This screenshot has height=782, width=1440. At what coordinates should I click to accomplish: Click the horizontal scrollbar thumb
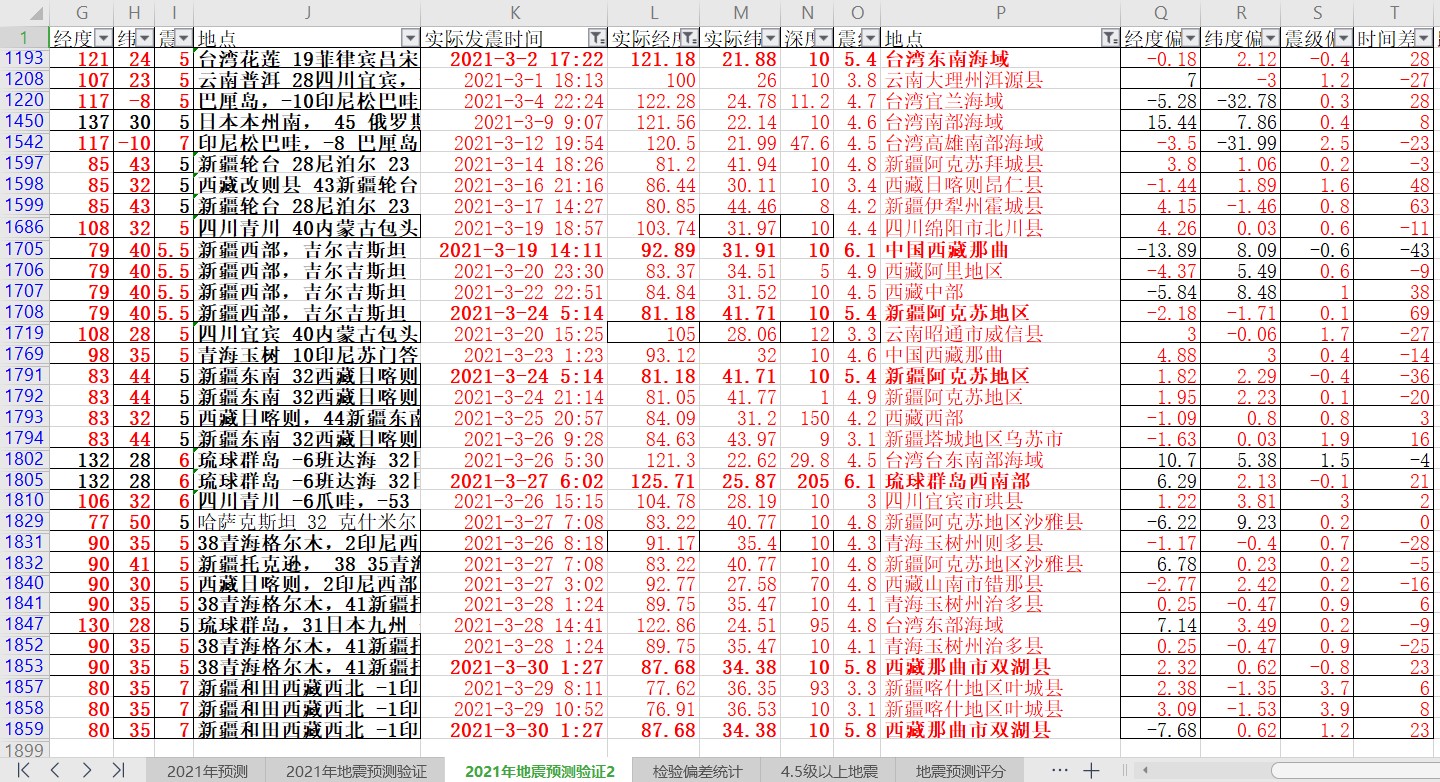tap(1350, 770)
